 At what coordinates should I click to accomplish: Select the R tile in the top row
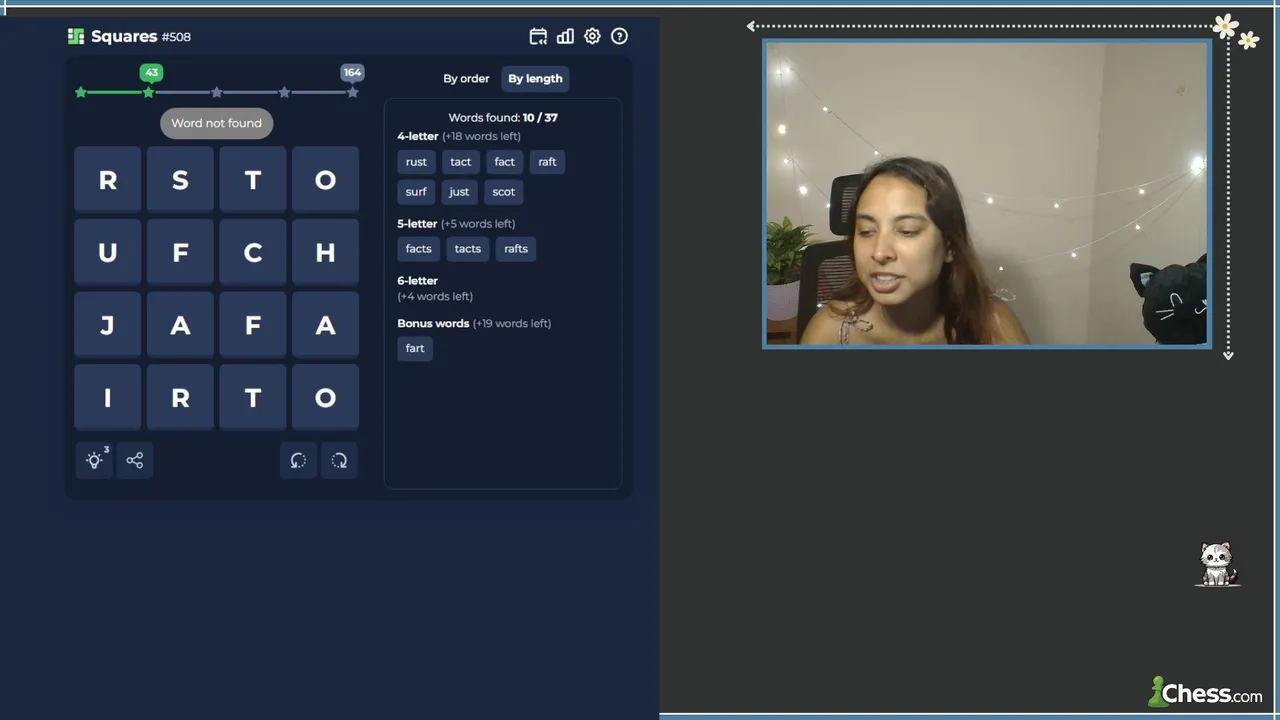click(107, 180)
